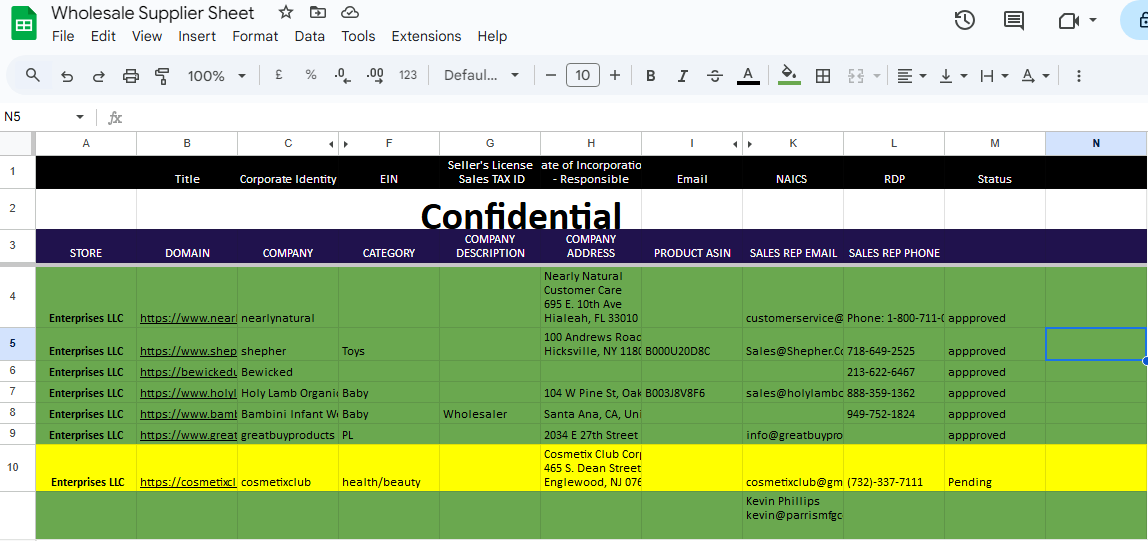Image resolution: width=1148 pixels, height=541 pixels.
Task: Expand hidden columns before column K
Action: tap(750, 144)
